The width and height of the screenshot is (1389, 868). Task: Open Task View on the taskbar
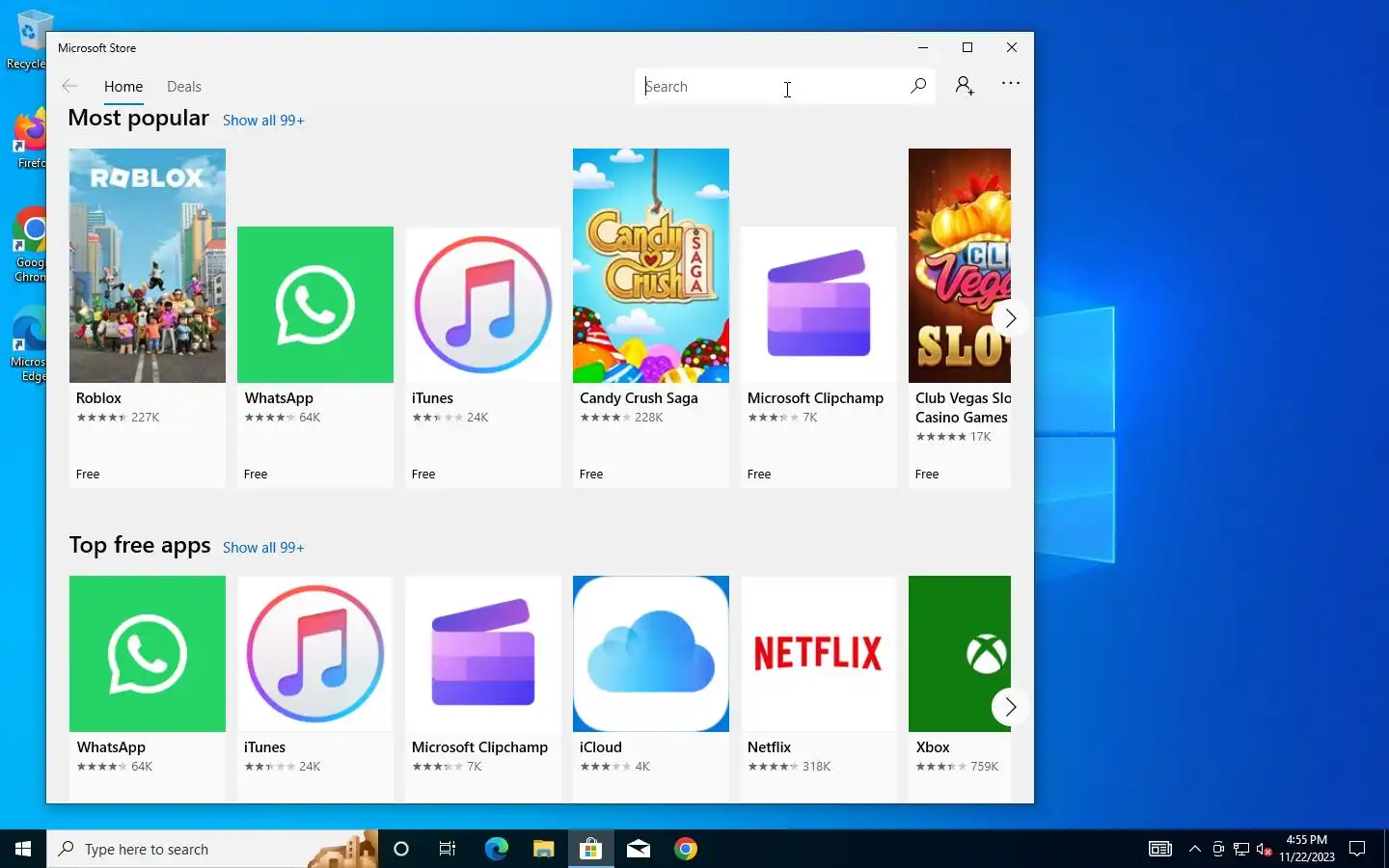pyautogui.click(x=448, y=849)
